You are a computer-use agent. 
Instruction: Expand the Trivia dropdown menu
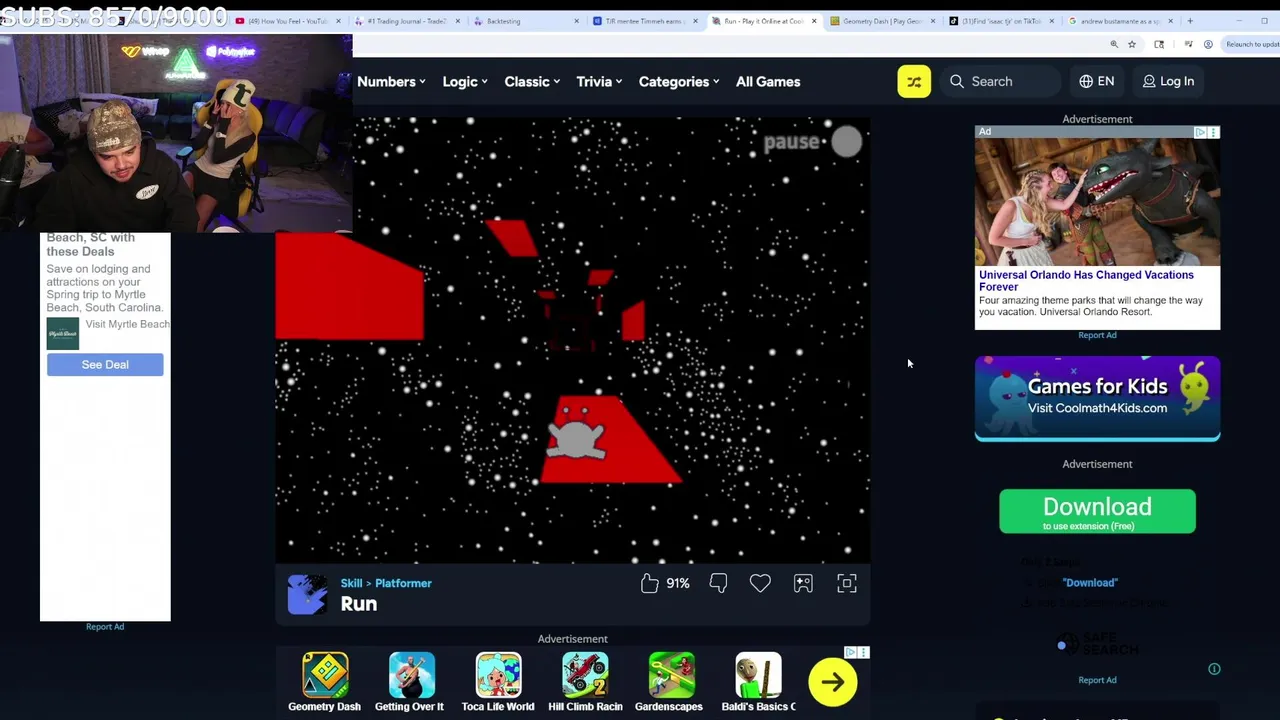pos(599,82)
